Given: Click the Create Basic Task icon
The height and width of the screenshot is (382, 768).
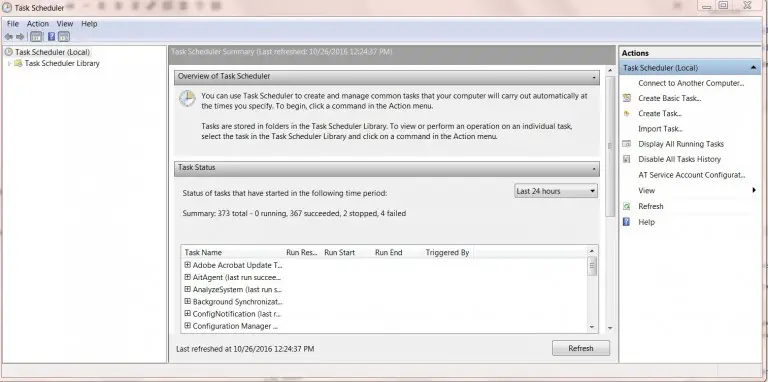Looking at the screenshot, I should [x=626, y=98].
